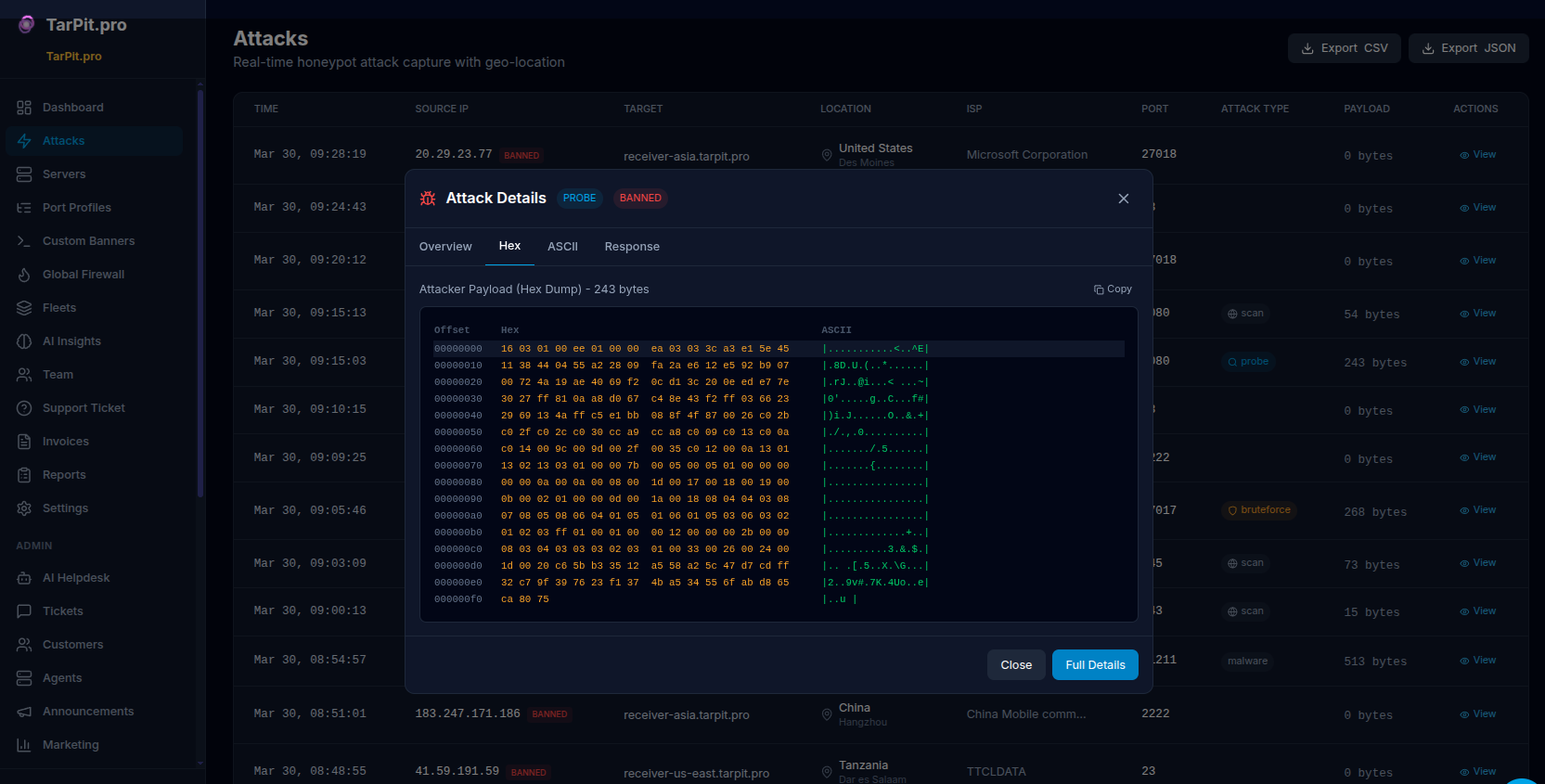Image resolution: width=1545 pixels, height=784 pixels.
Task: Click the PAYLOAD column header
Action: click(1367, 109)
